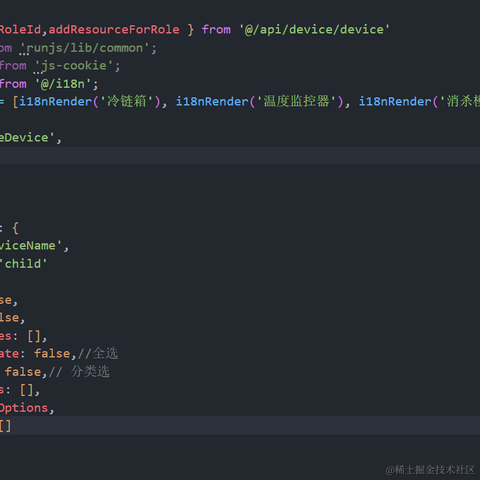Click the suggestion dots under 'runjs/lib/common'
Image resolution: width=480 pixels, height=480 pixels.
click(24, 54)
